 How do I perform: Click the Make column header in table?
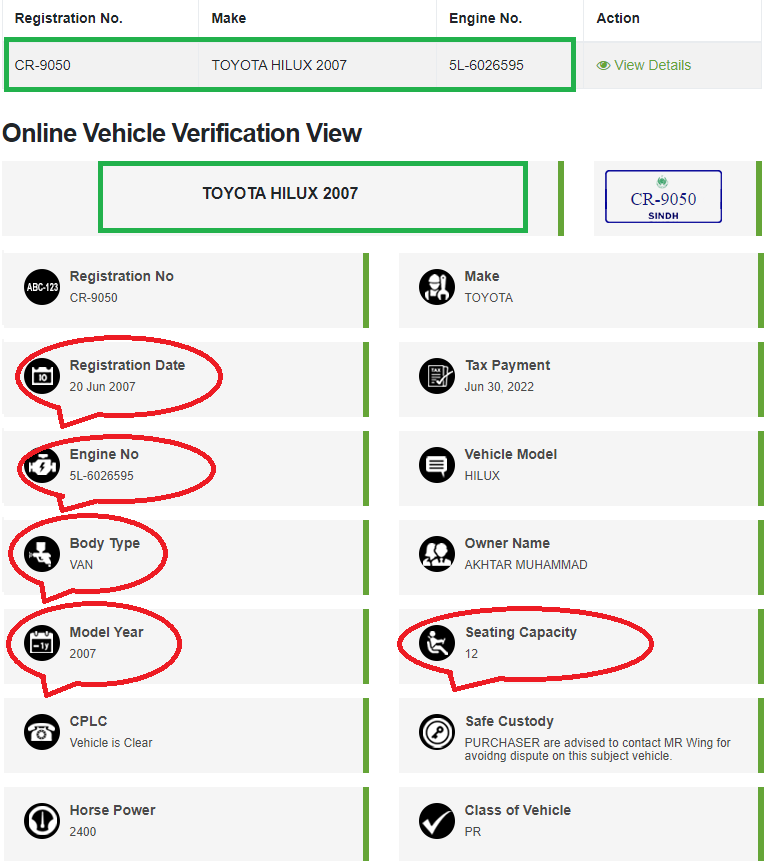pyautogui.click(x=229, y=18)
